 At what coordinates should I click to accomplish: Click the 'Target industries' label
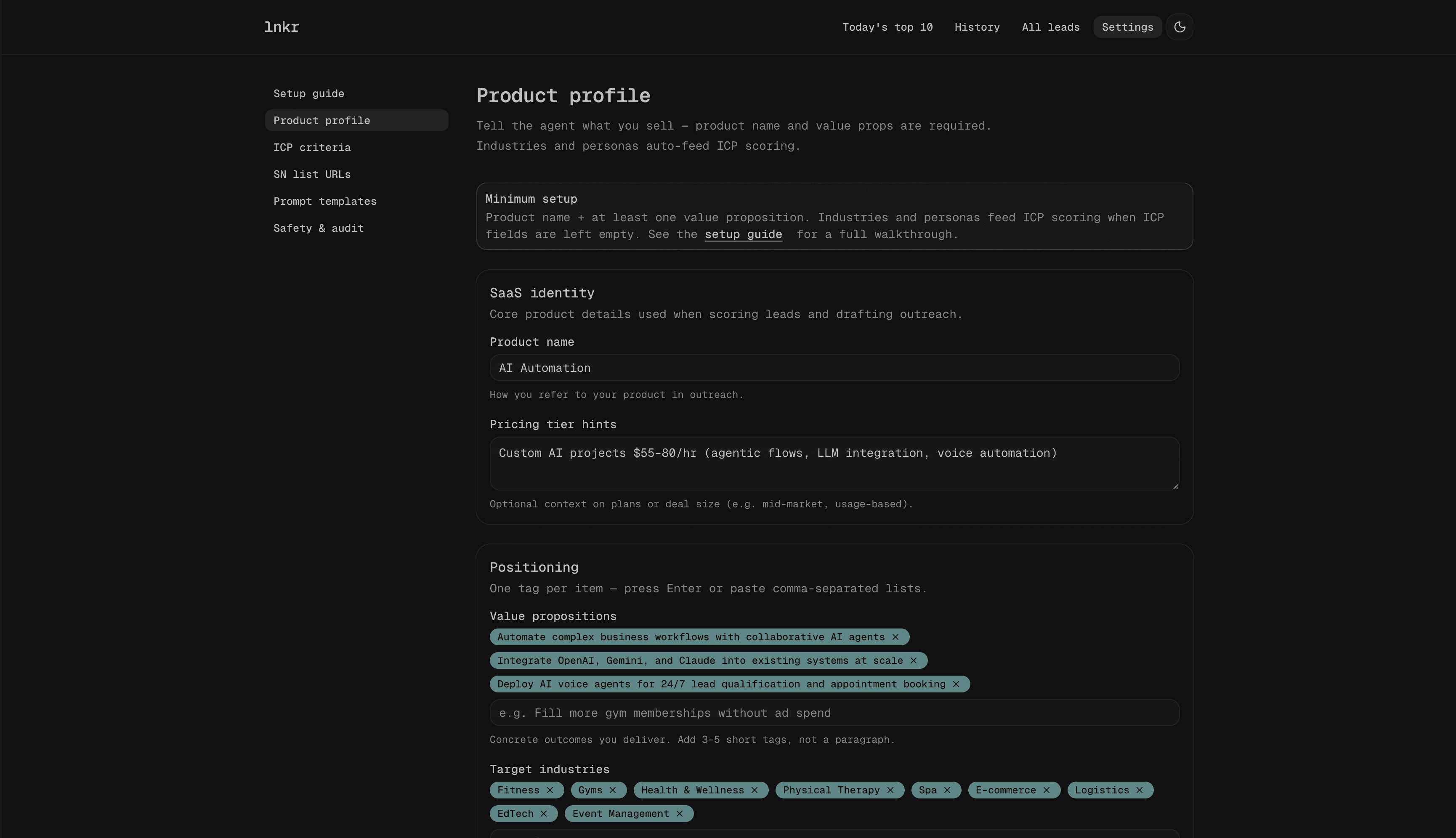click(x=549, y=769)
